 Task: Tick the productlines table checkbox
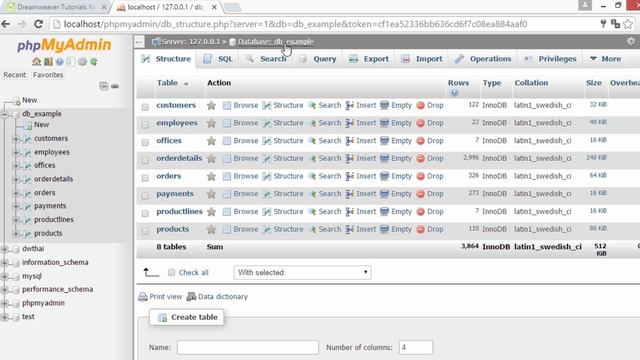click(x=145, y=213)
